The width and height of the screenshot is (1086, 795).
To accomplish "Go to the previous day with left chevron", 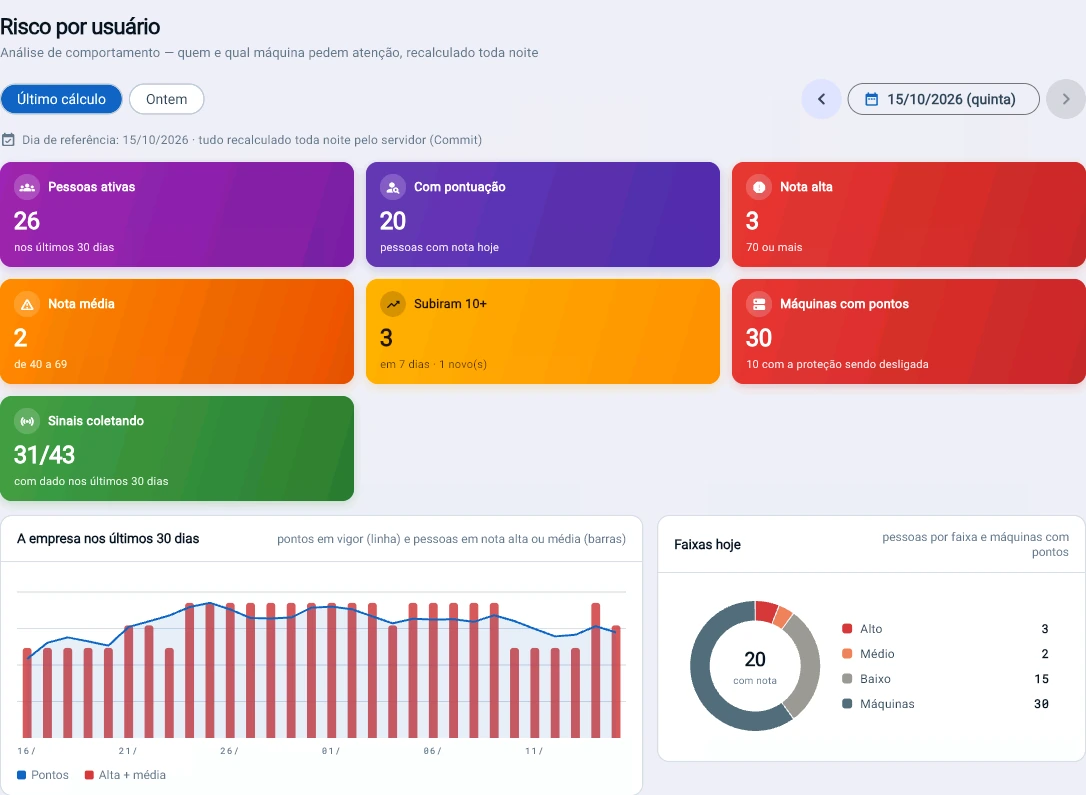I will click(x=821, y=99).
